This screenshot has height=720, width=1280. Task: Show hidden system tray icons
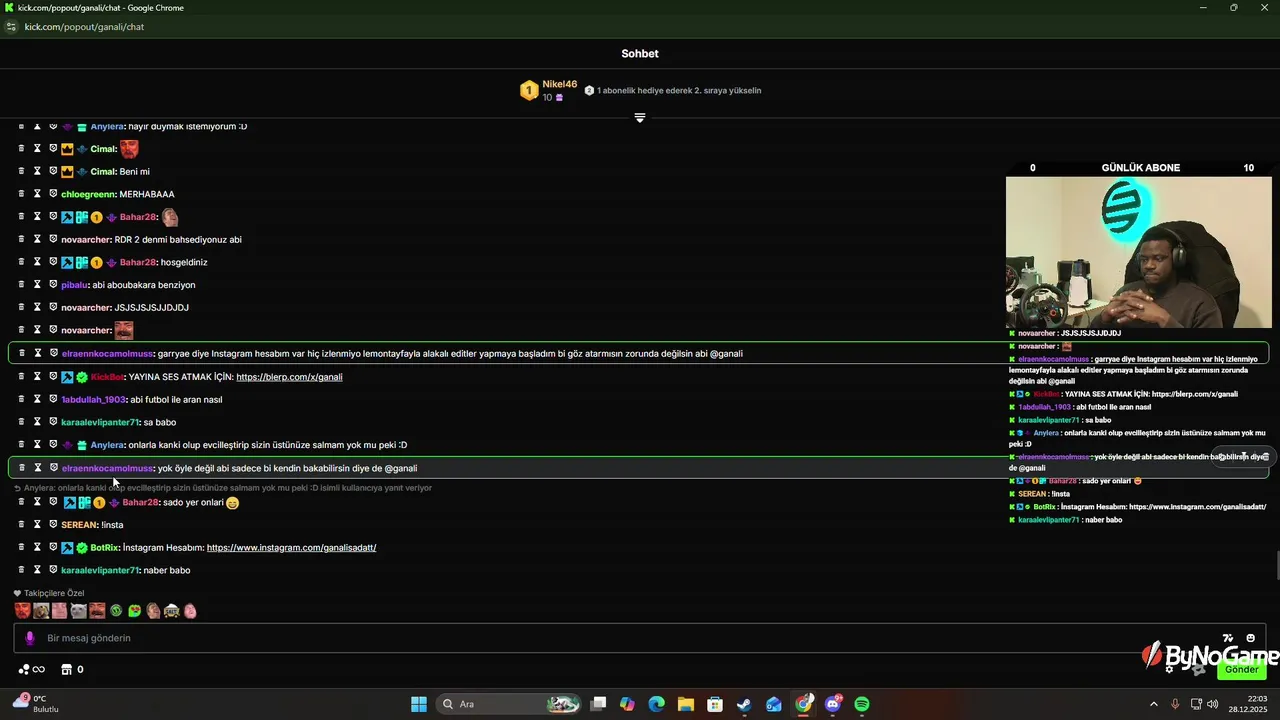pyautogui.click(x=1153, y=704)
